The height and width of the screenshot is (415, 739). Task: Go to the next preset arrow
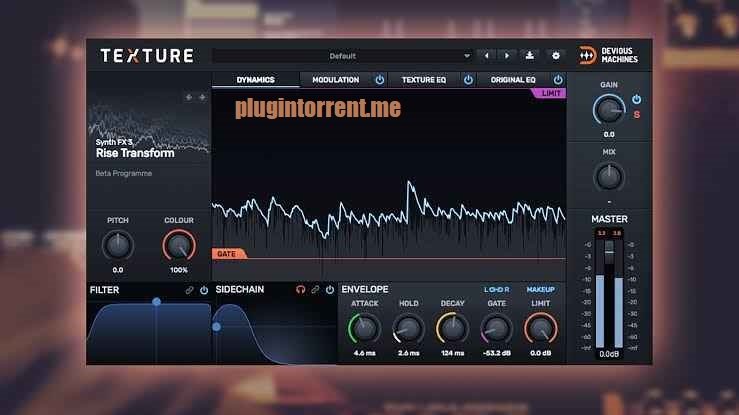(x=507, y=56)
